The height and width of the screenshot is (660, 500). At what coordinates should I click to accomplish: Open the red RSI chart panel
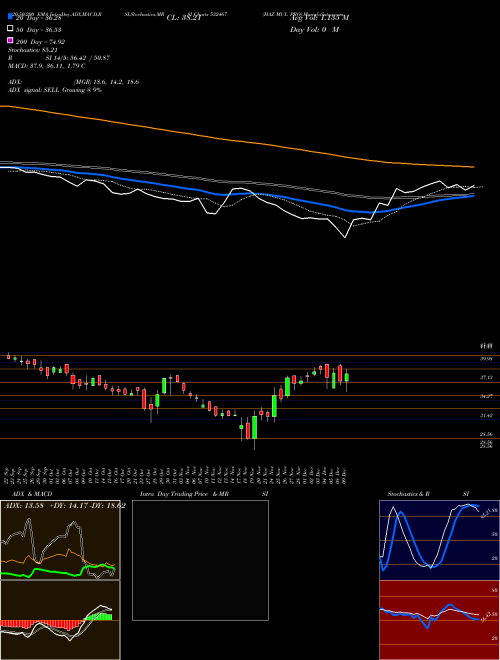pos(439,620)
